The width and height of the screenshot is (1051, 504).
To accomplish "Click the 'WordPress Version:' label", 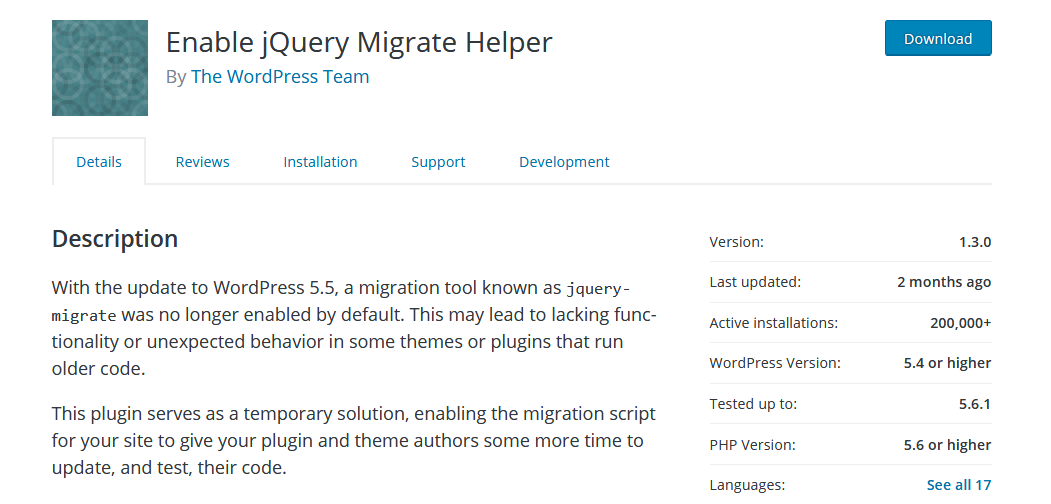I will pos(775,363).
